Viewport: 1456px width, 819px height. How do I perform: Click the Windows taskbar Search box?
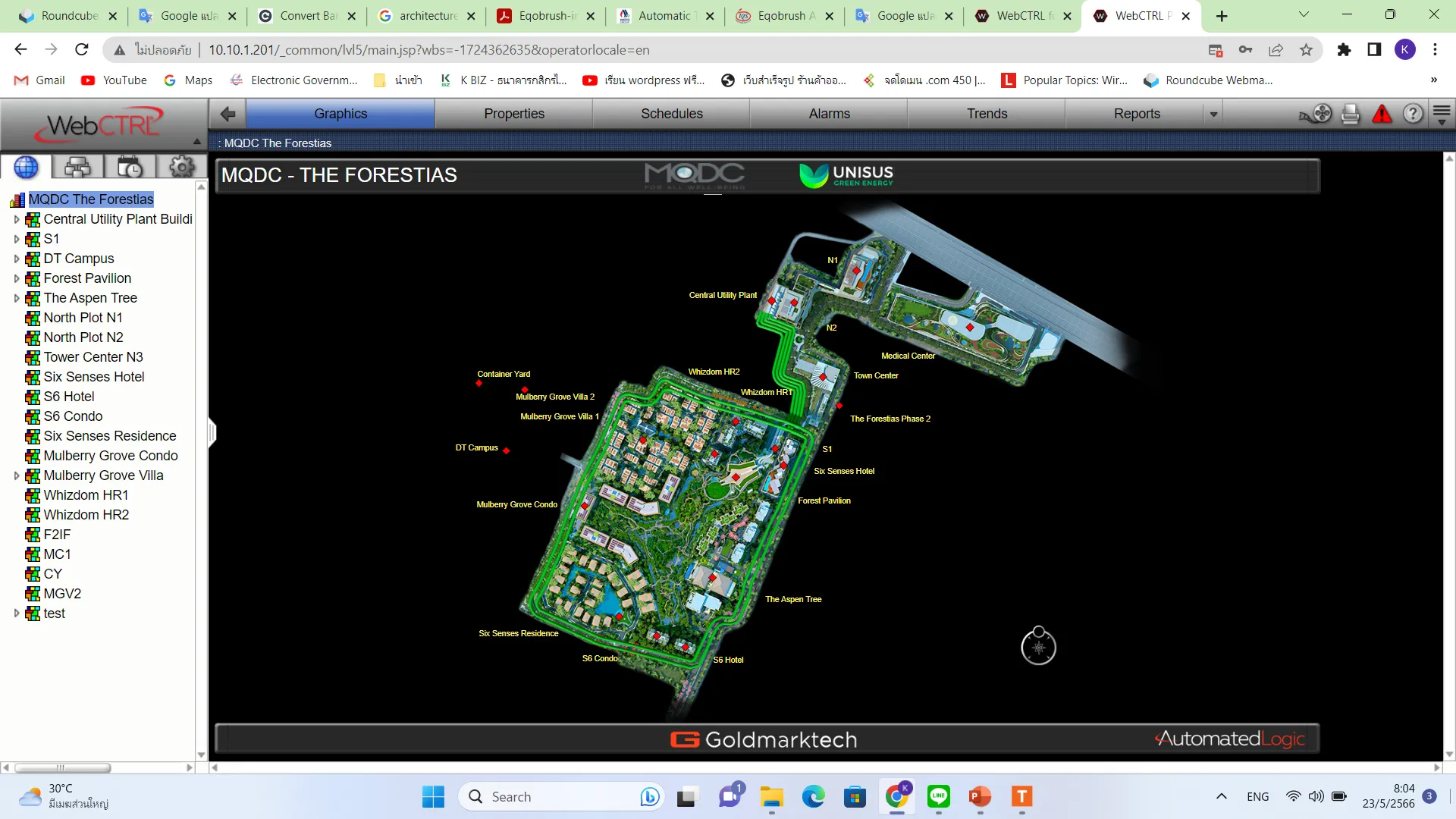pyautogui.click(x=561, y=797)
